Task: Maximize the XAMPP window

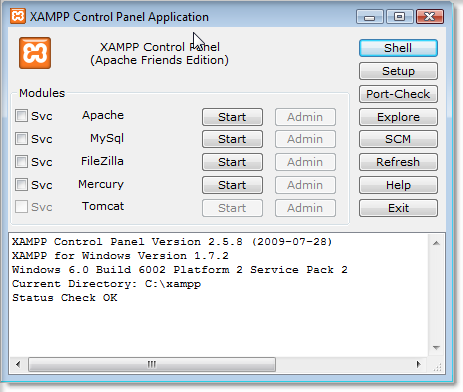Action: point(399,17)
